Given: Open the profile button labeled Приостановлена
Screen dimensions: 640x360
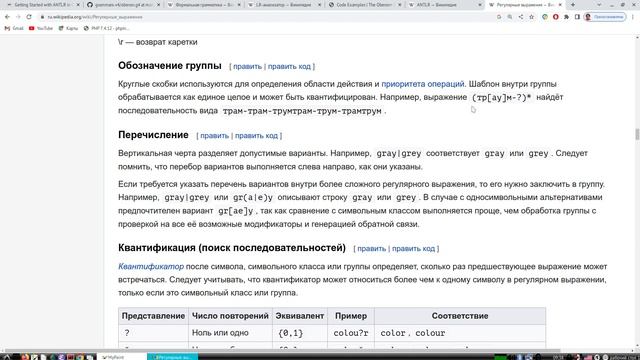Looking at the screenshot, I should tap(605, 17).
